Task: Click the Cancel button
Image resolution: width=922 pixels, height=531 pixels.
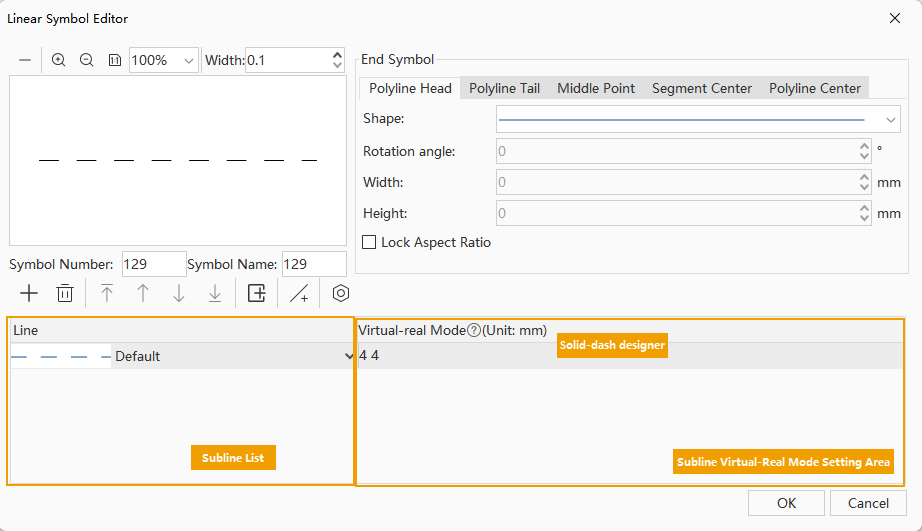Action: tap(868, 503)
